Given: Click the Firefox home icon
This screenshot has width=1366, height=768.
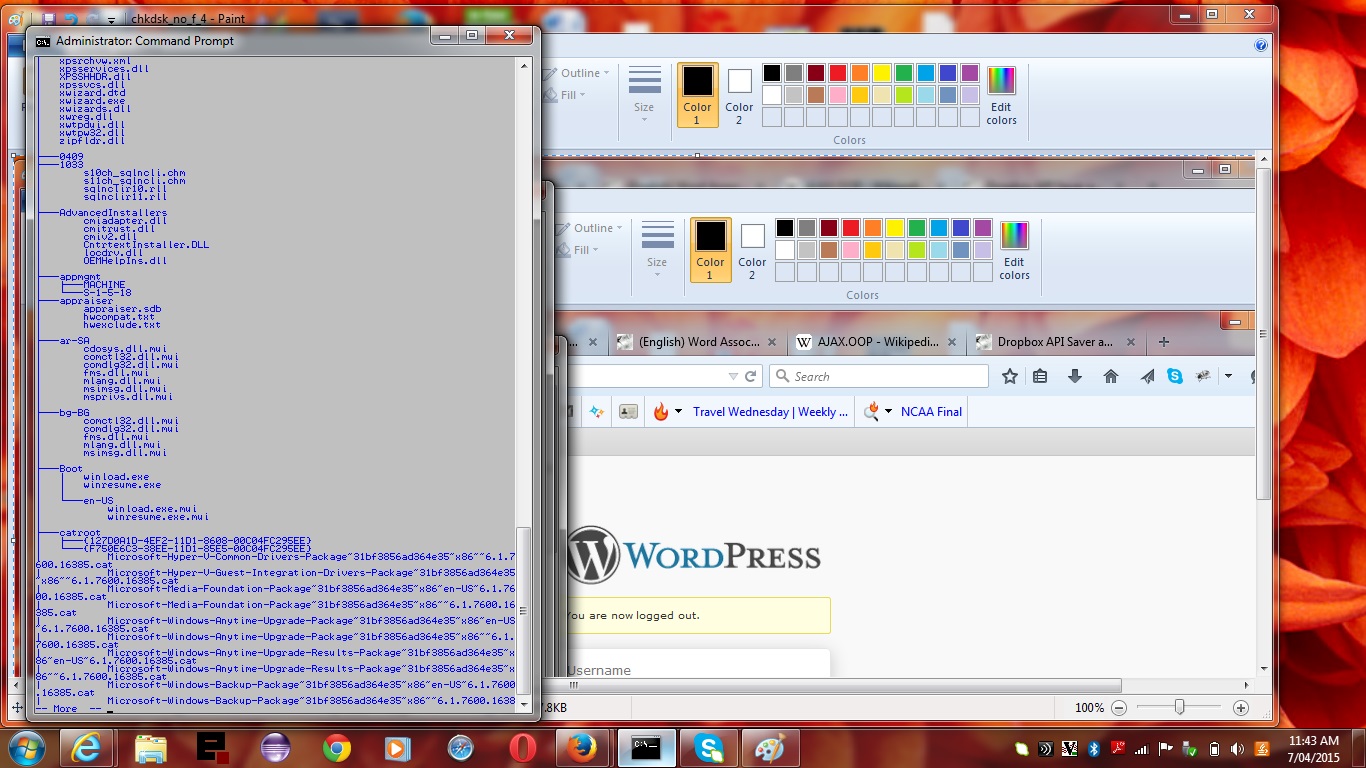Looking at the screenshot, I should click(x=1110, y=376).
